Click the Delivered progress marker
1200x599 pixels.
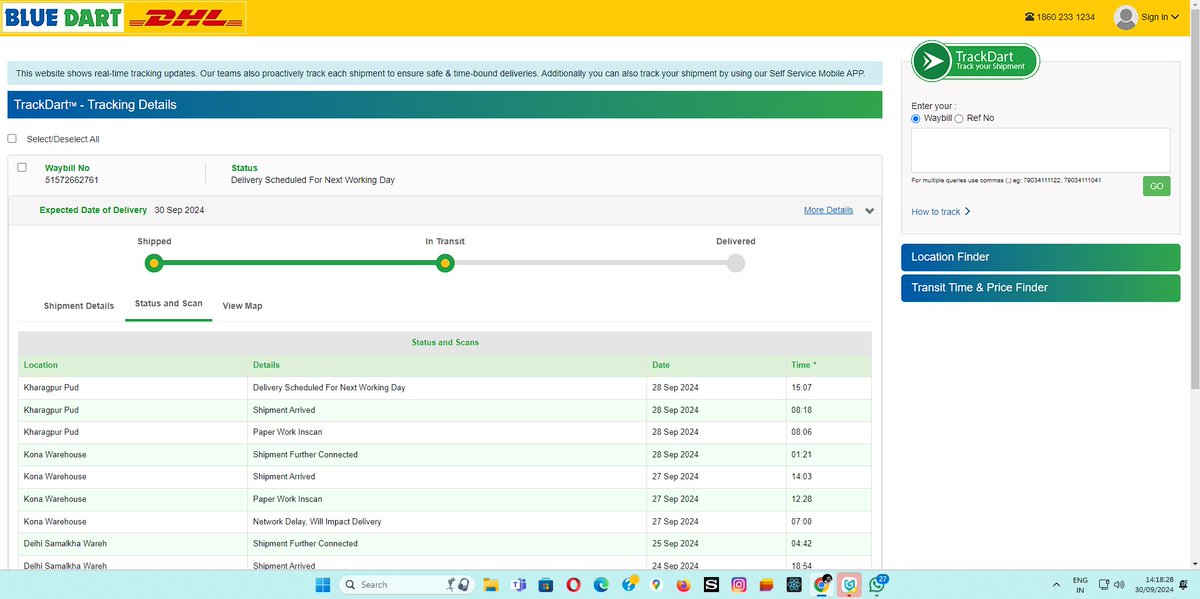(736, 263)
